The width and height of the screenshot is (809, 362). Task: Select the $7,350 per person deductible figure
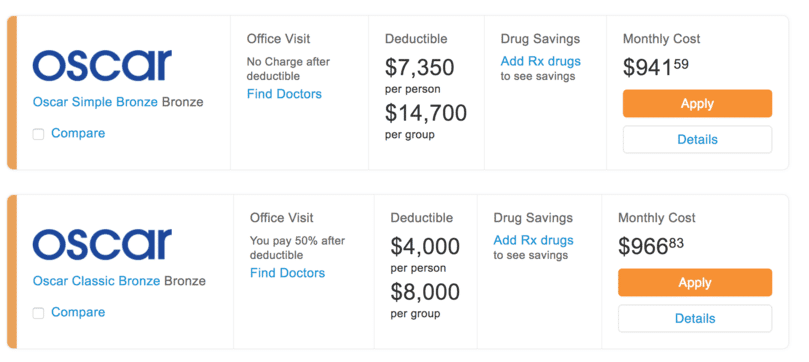pyautogui.click(x=419, y=68)
